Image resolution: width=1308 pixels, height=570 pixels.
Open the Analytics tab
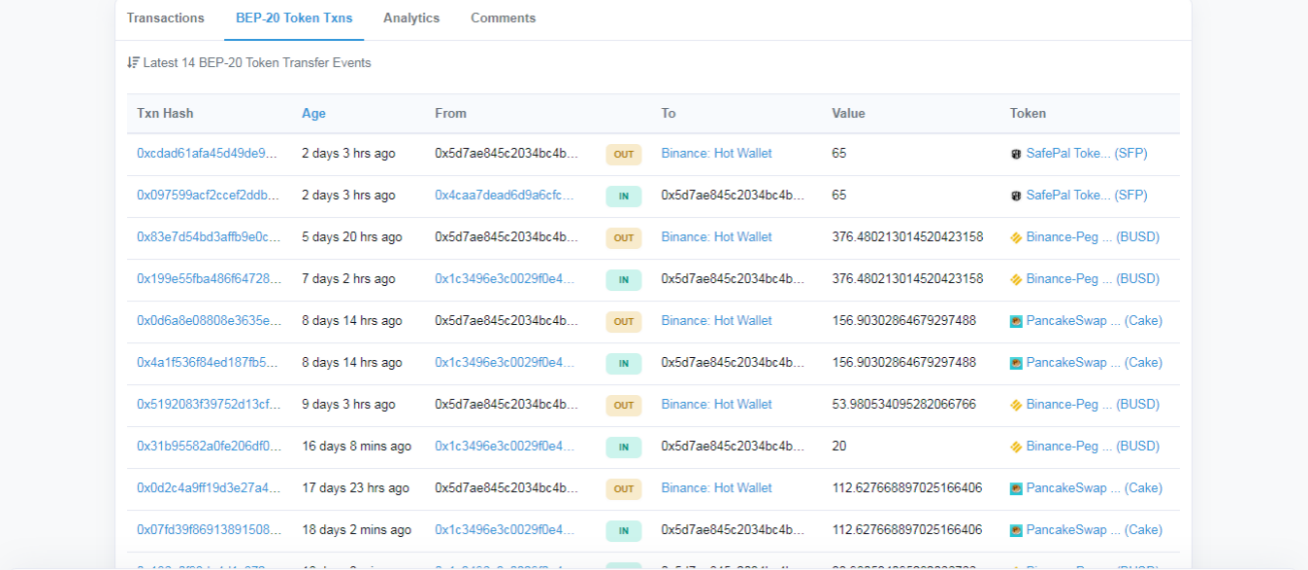pyautogui.click(x=411, y=18)
